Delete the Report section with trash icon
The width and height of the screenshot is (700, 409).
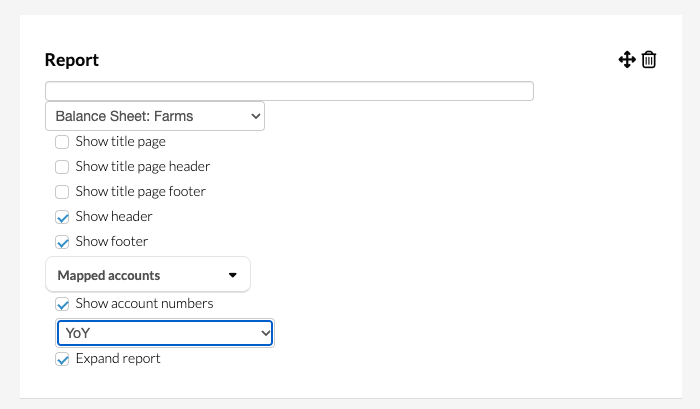[x=649, y=60]
